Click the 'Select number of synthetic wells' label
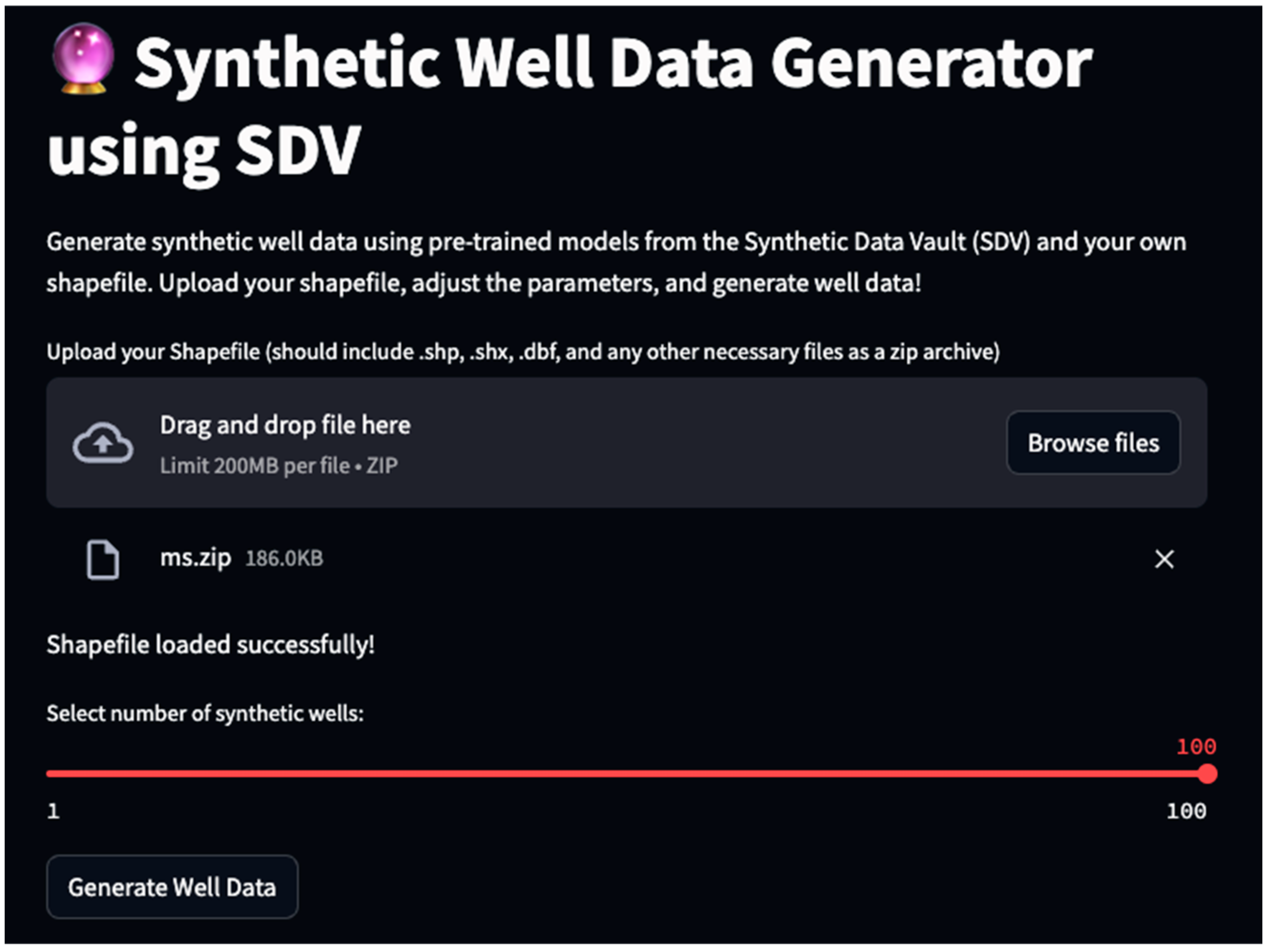 click(x=205, y=713)
